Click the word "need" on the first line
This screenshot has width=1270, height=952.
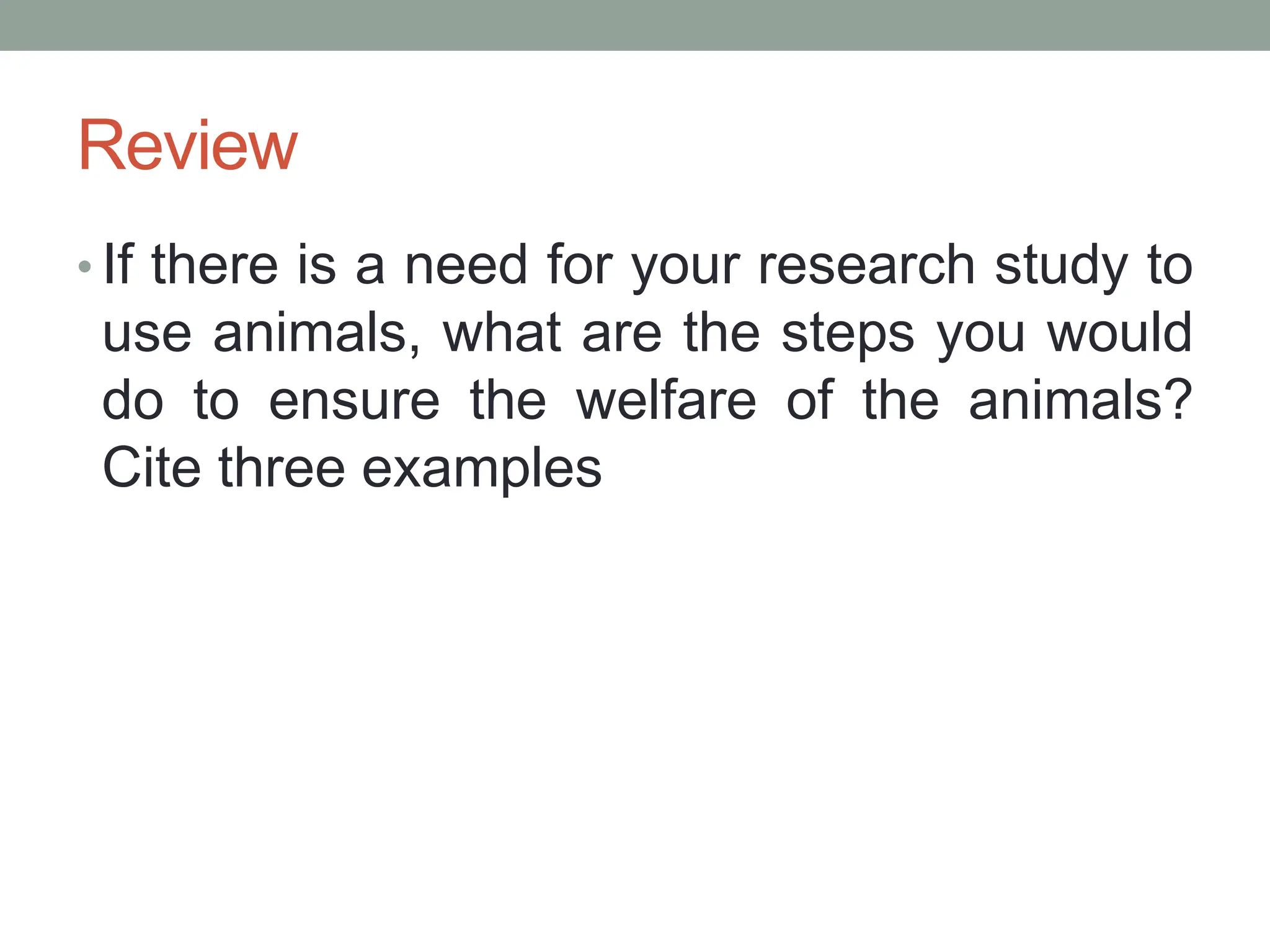pyautogui.click(x=466, y=265)
